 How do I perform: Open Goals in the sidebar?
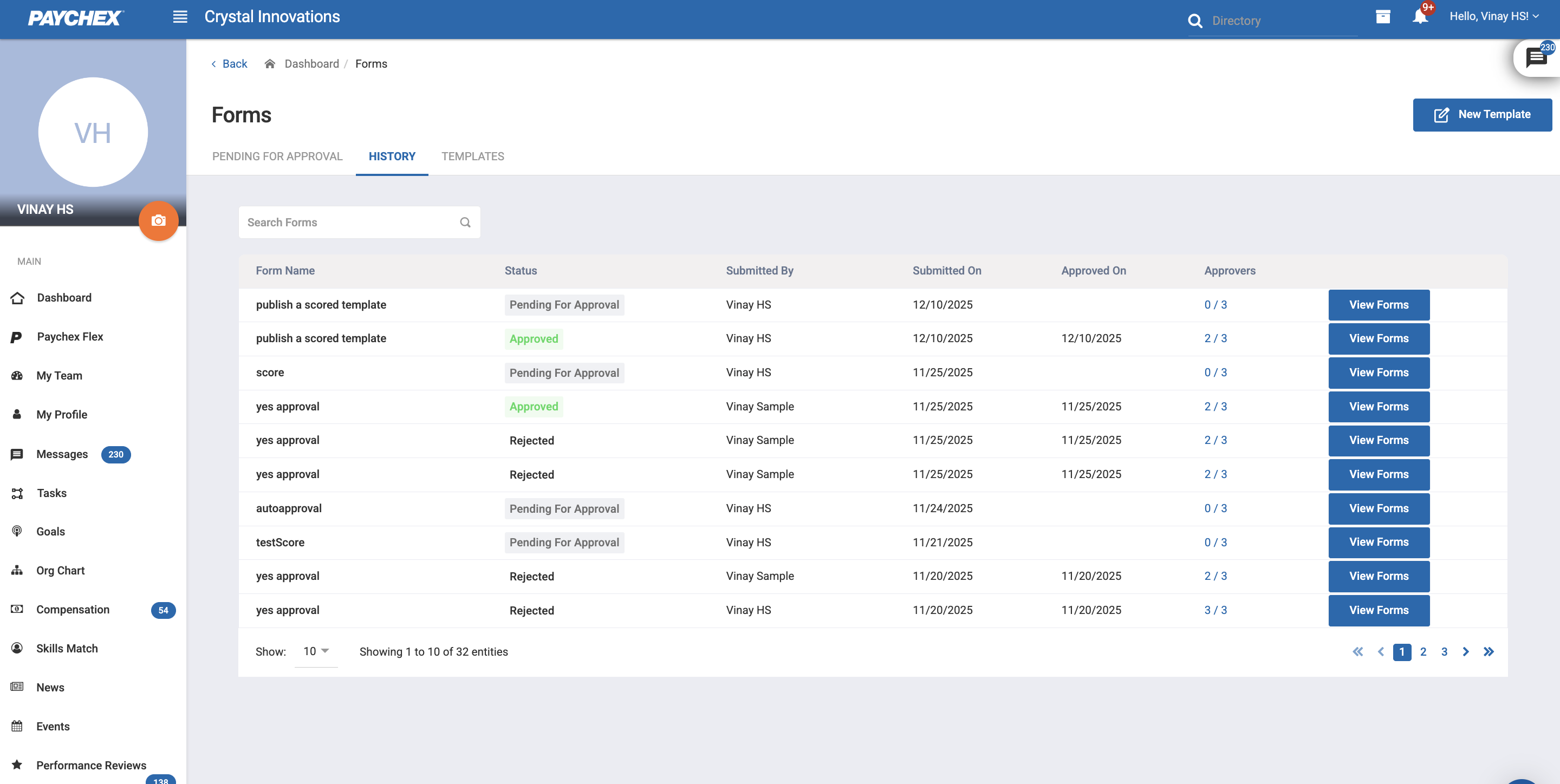(x=50, y=532)
